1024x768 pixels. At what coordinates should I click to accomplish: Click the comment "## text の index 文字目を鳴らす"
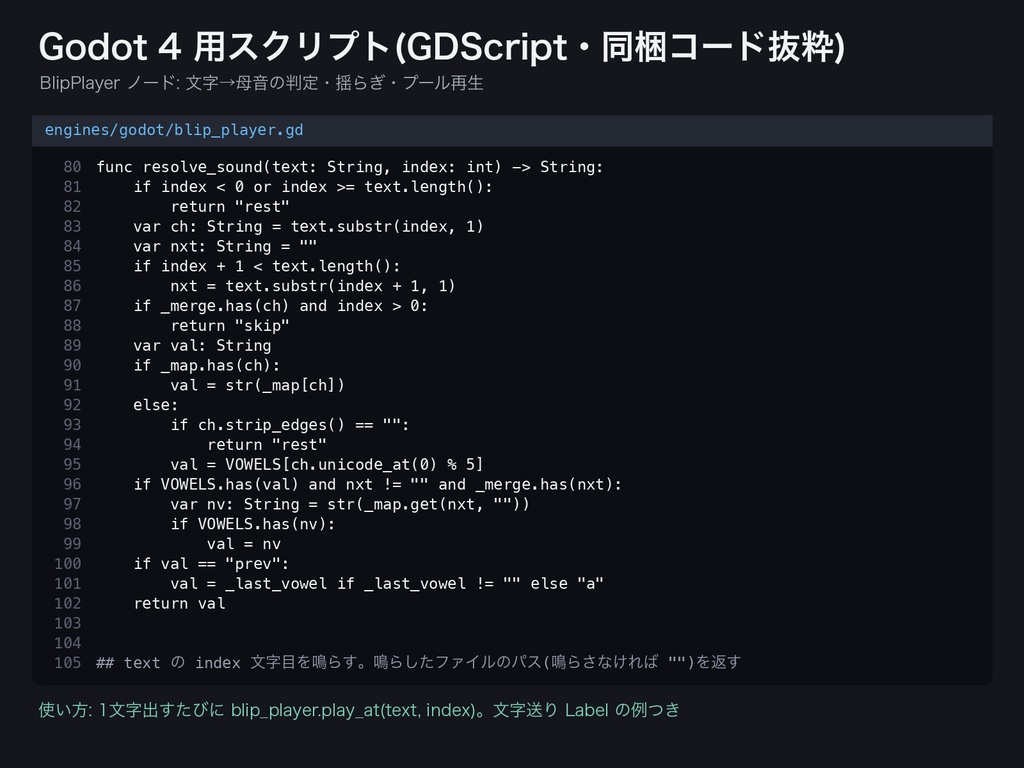pos(418,663)
